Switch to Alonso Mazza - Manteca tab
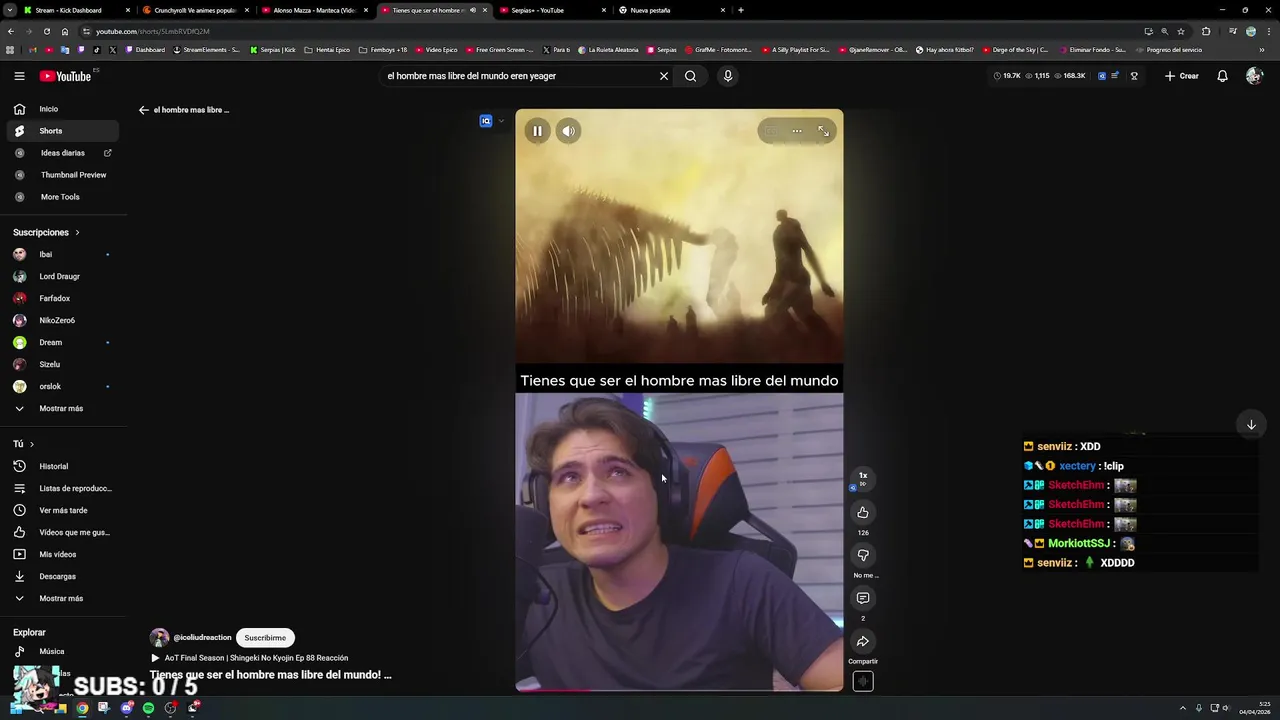Image resolution: width=1280 pixels, height=720 pixels. pos(314,10)
